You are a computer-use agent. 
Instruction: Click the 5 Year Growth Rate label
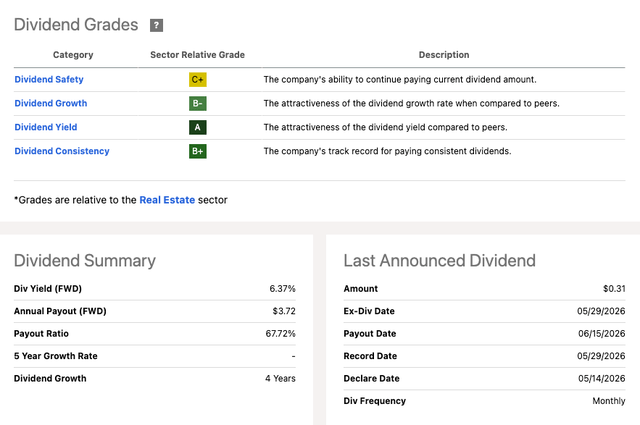(x=56, y=356)
